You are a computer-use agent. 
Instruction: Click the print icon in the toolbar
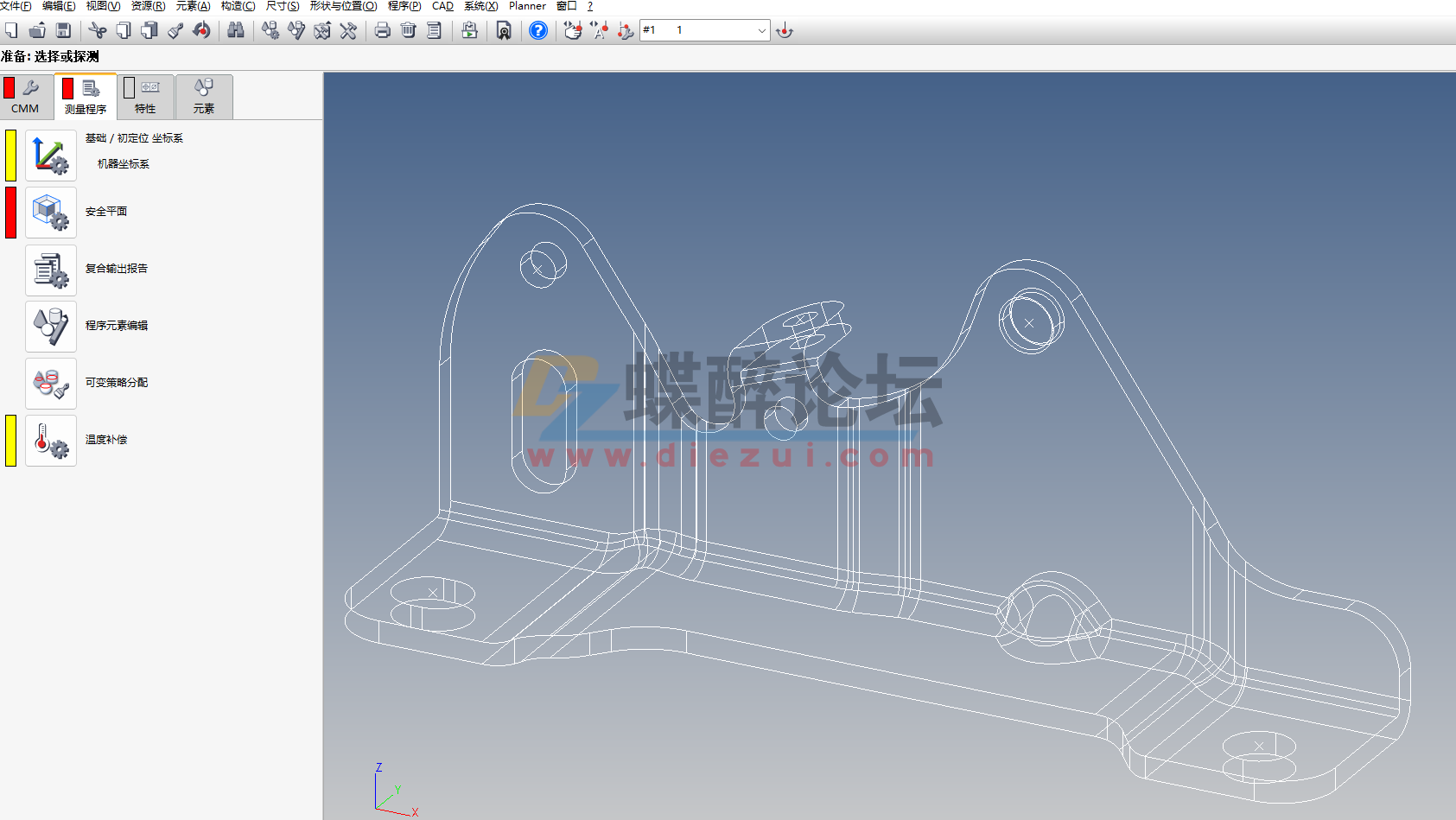pos(381,30)
